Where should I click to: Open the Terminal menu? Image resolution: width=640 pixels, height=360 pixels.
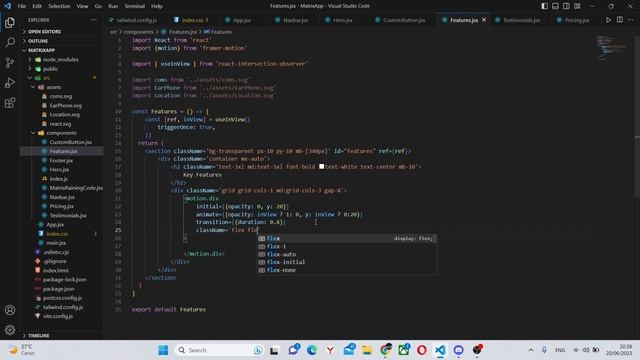(135, 6)
